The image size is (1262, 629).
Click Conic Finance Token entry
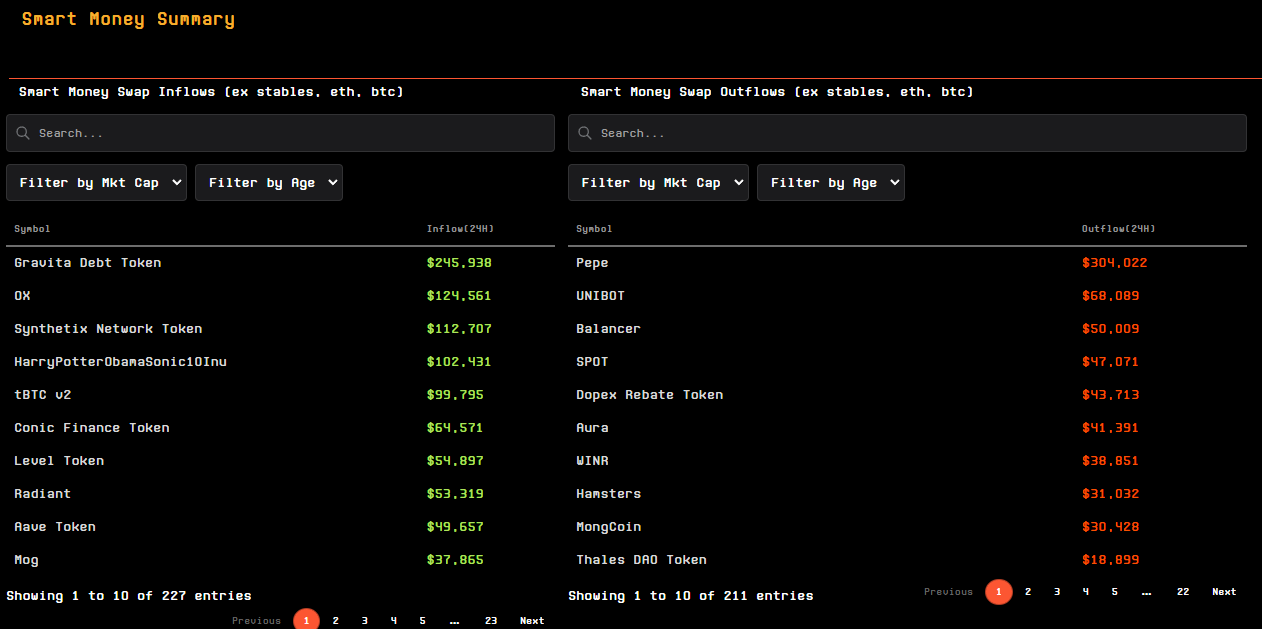coord(92,428)
